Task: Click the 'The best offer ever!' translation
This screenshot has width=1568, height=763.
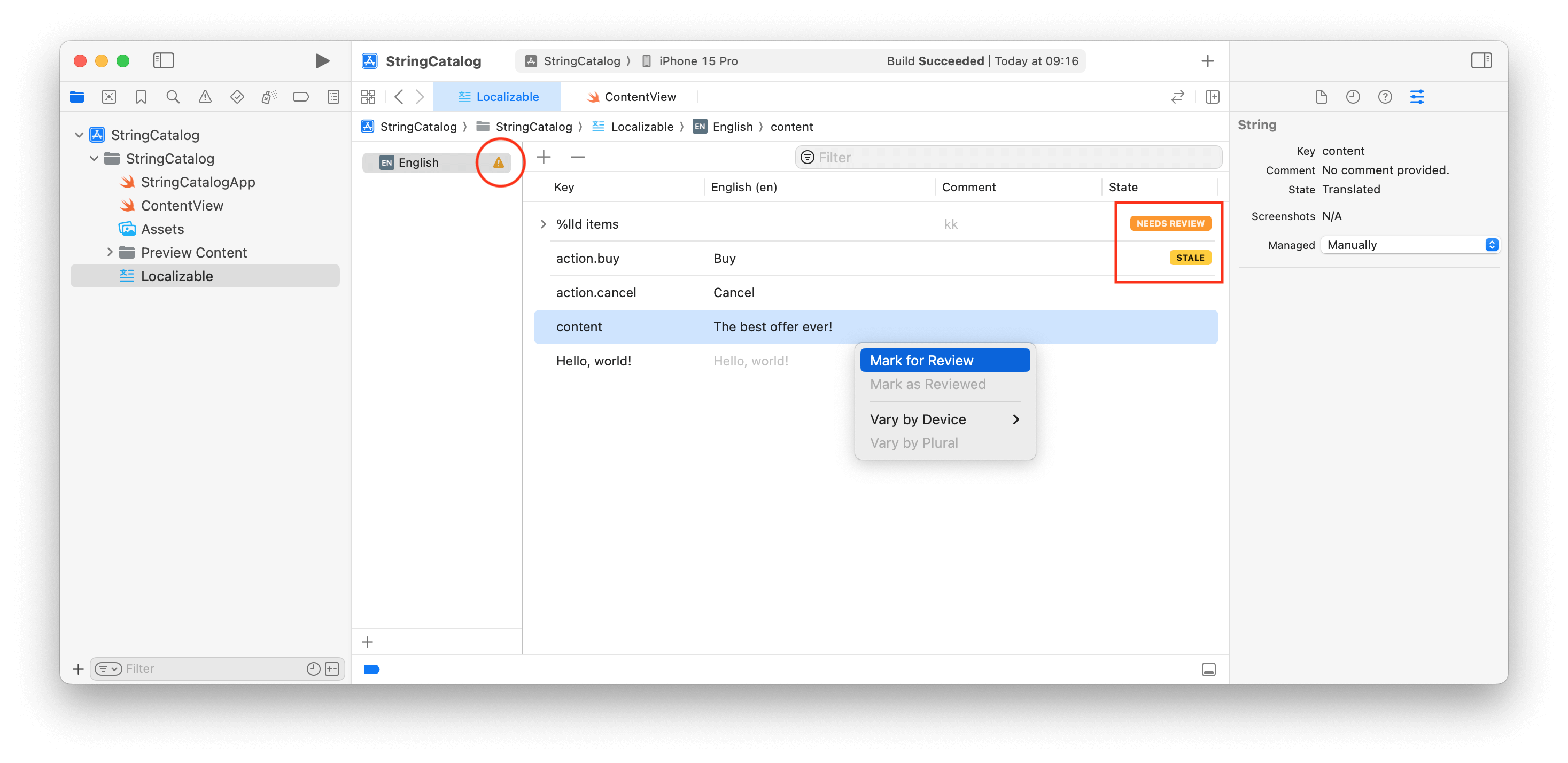Action: click(x=772, y=327)
